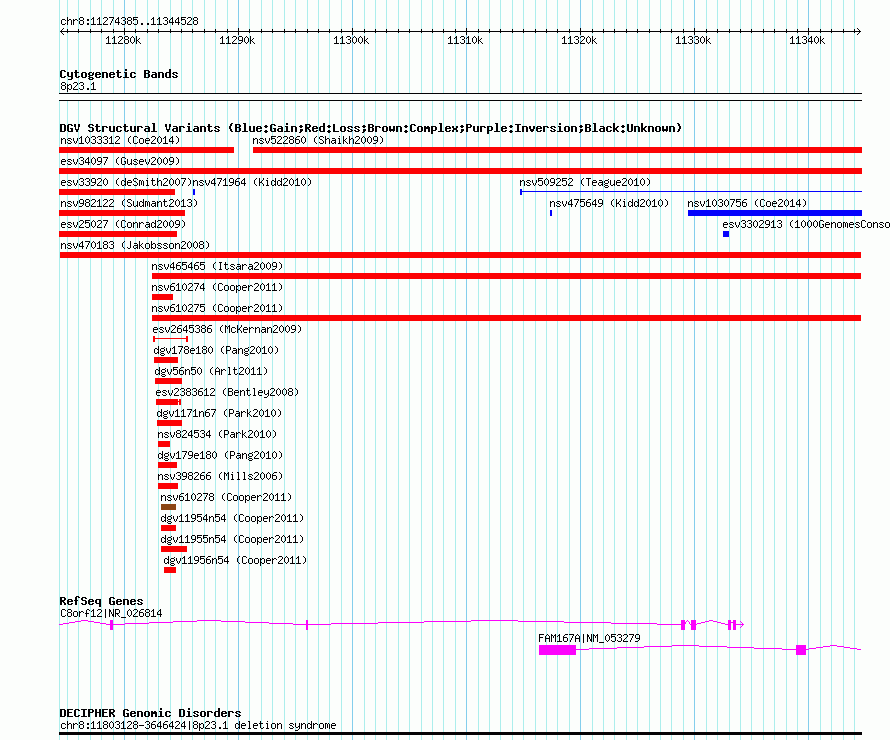Select the large FAM167A magenta exon block
The image size is (890, 740).
click(557, 650)
